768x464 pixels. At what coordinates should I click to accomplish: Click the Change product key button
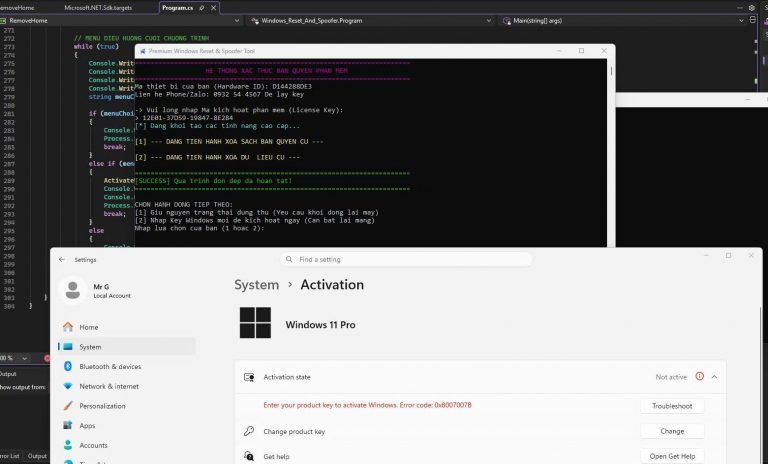(x=672, y=431)
